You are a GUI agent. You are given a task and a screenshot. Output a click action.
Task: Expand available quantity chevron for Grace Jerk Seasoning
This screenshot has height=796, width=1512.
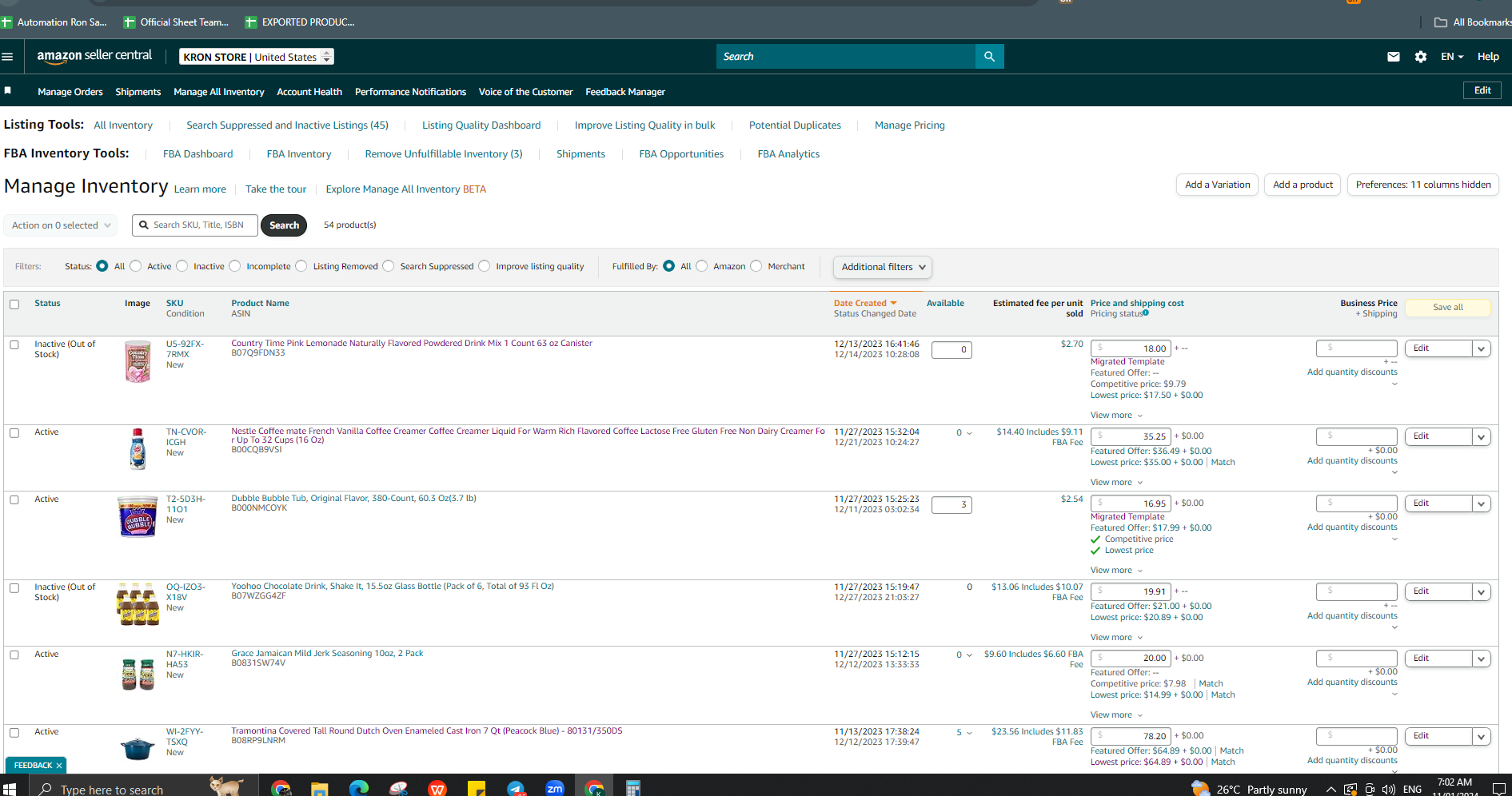click(x=969, y=655)
